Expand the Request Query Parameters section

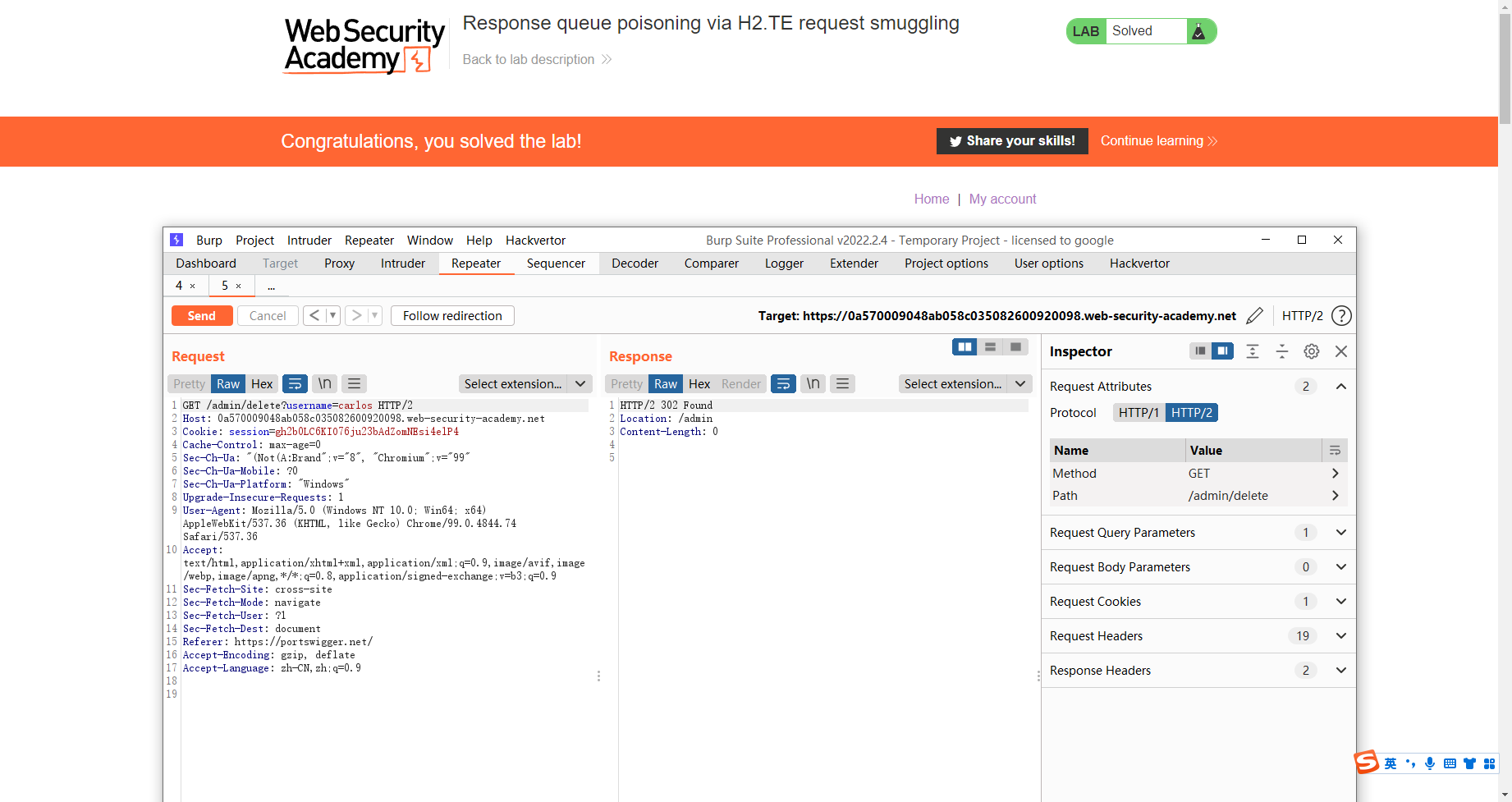click(1341, 532)
